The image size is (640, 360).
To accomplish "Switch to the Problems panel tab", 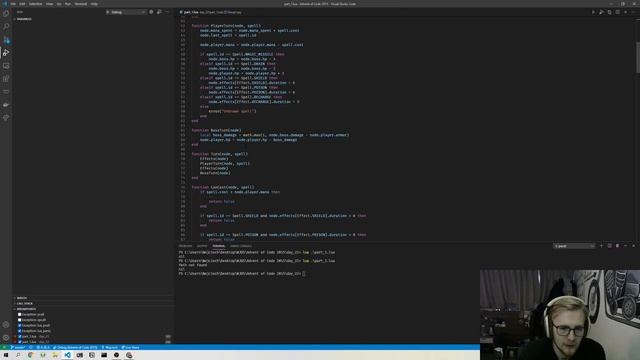I will 185,246.
